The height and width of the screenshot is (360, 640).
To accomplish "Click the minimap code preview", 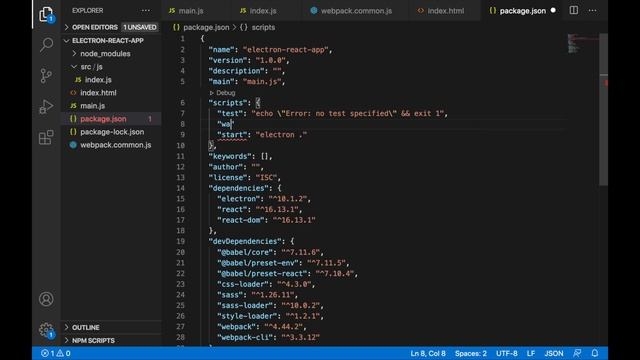I will 582,43.
